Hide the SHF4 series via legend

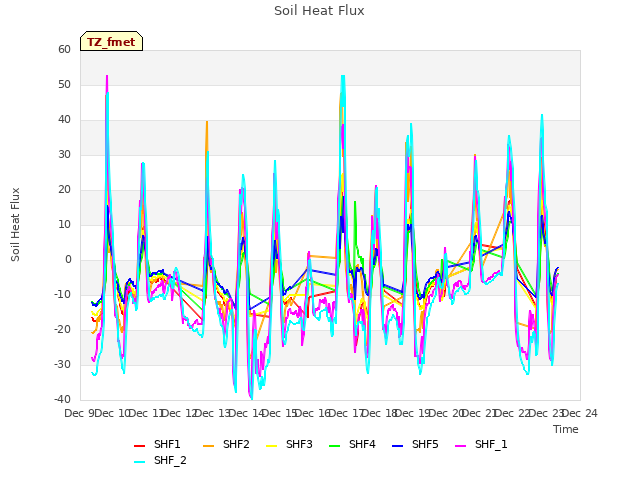coord(352,444)
